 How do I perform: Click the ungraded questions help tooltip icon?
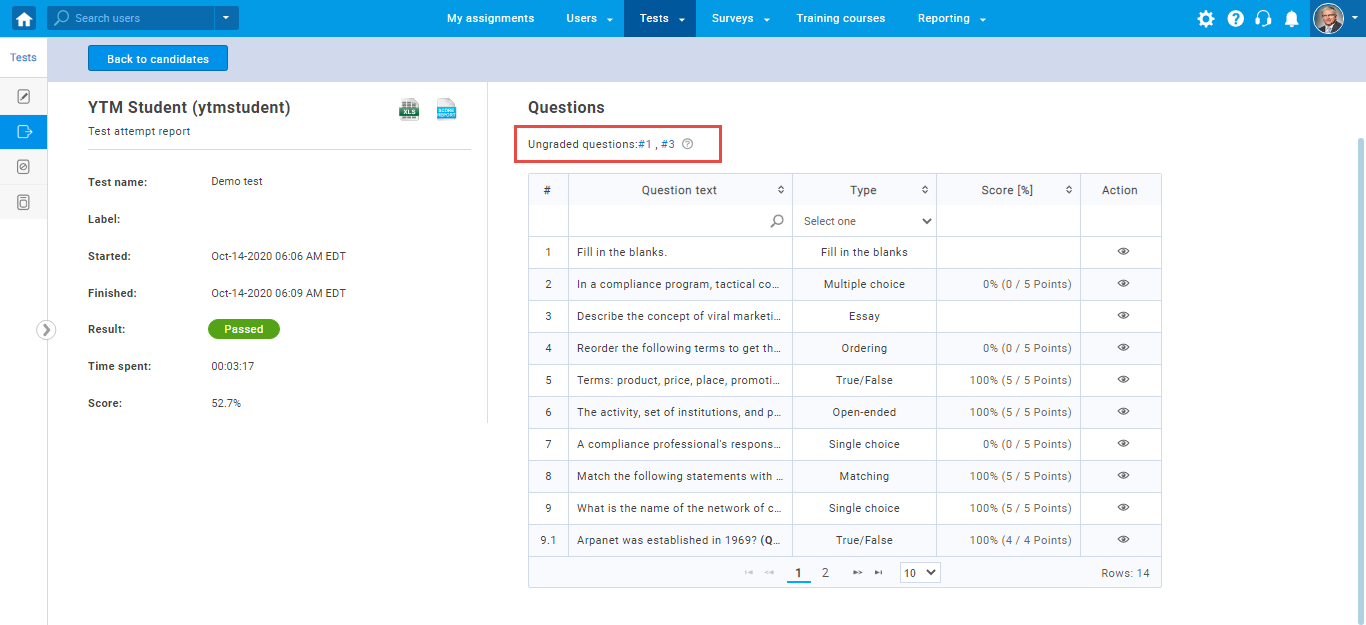[687, 144]
